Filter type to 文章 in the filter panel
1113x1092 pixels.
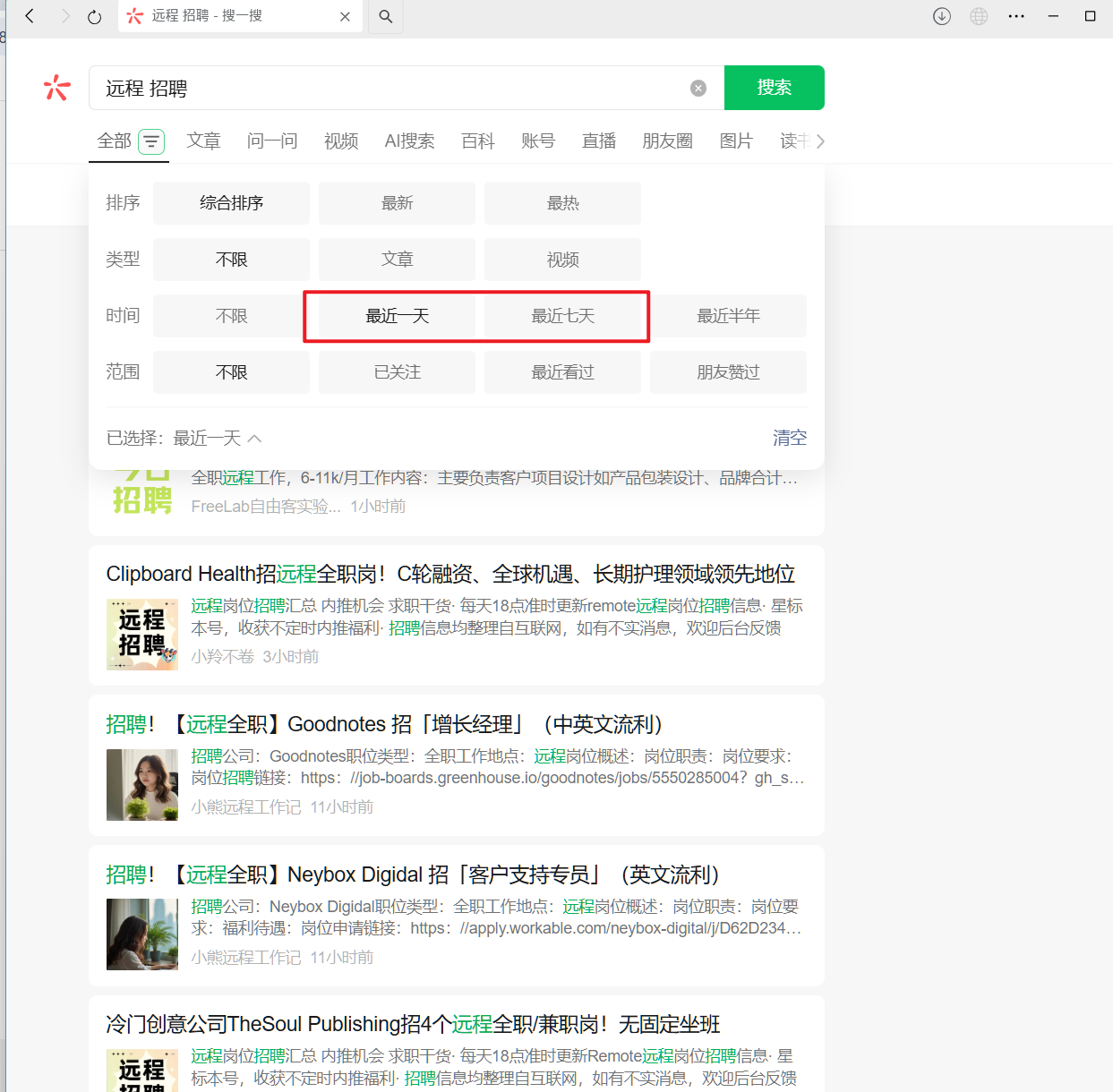pos(397,260)
